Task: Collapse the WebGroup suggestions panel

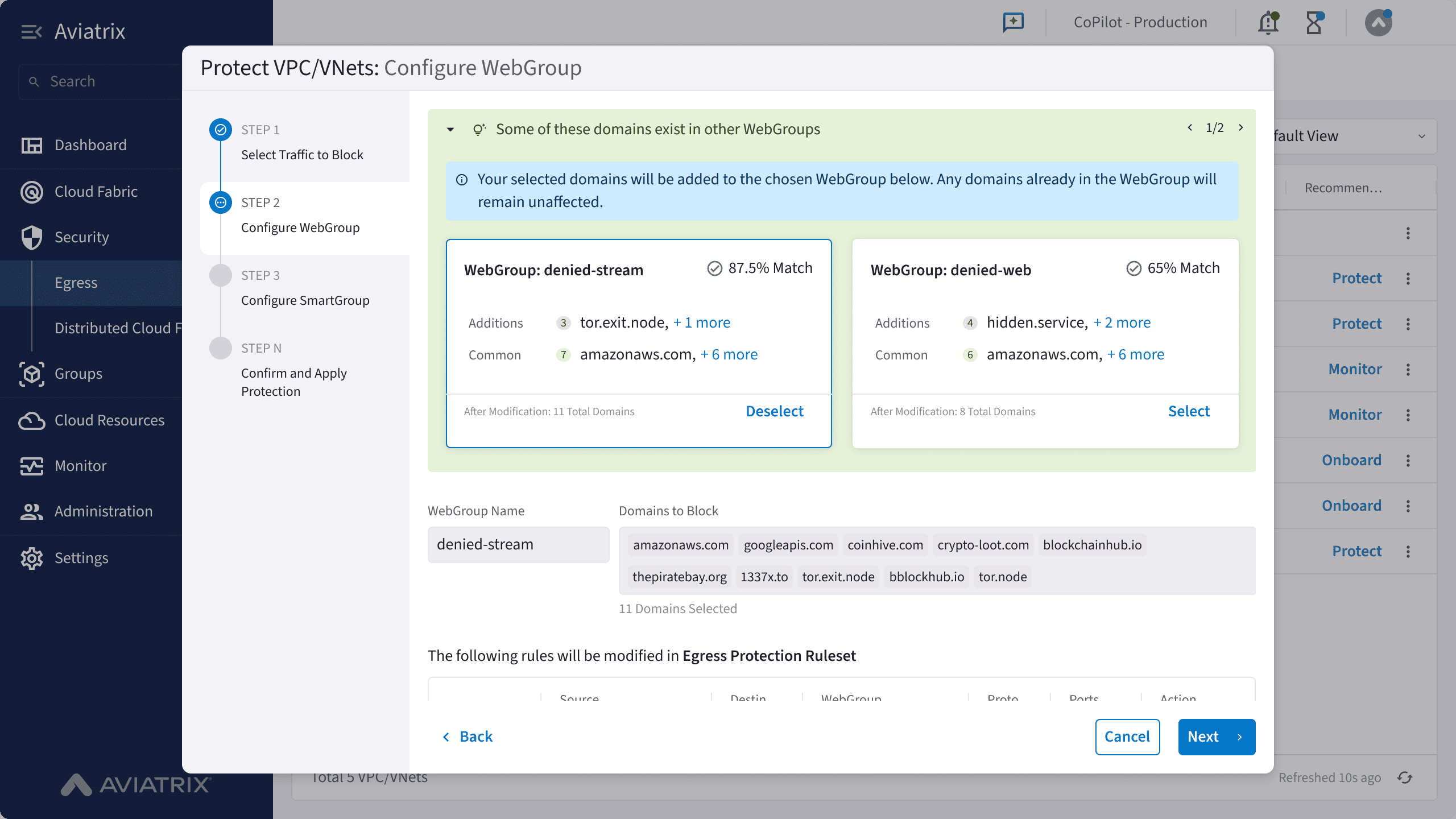Action: [x=450, y=130]
